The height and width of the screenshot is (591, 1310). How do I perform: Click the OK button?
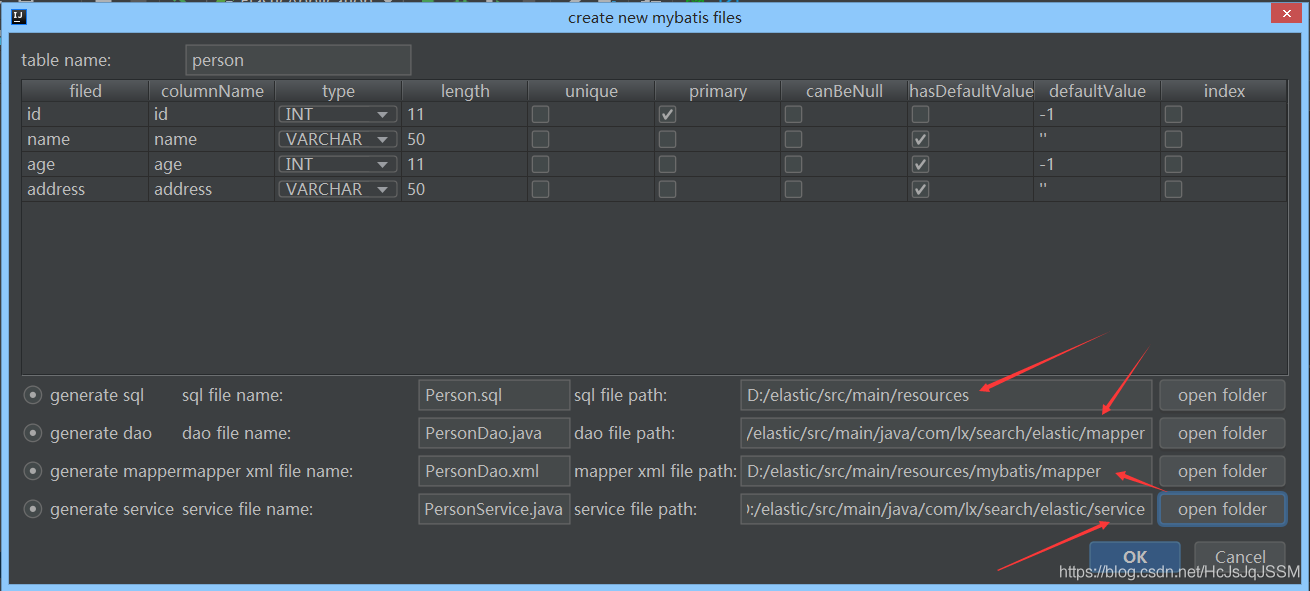[1134, 557]
